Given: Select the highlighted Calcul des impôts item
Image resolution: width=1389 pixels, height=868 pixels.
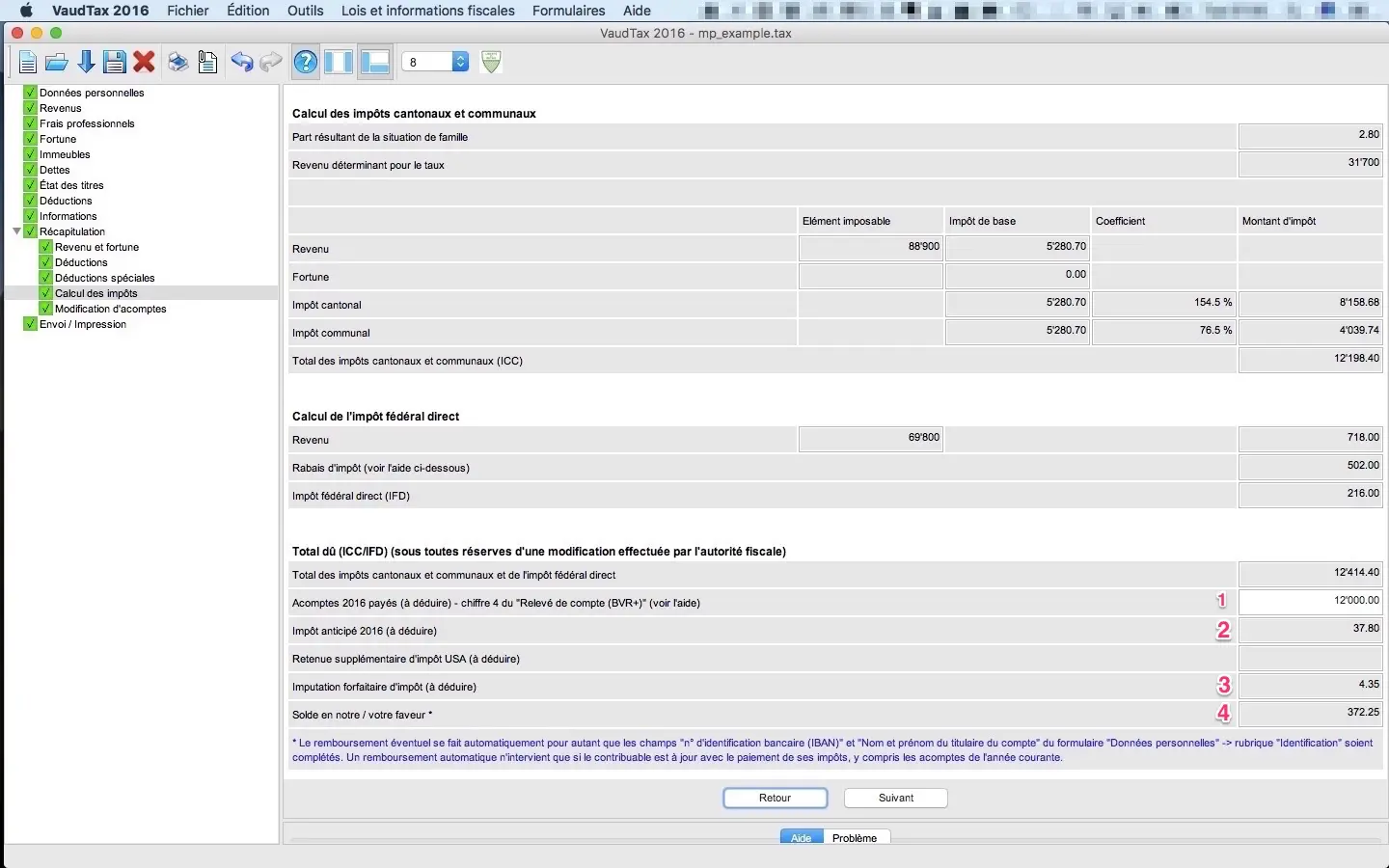Looking at the screenshot, I should coord(96,293).
